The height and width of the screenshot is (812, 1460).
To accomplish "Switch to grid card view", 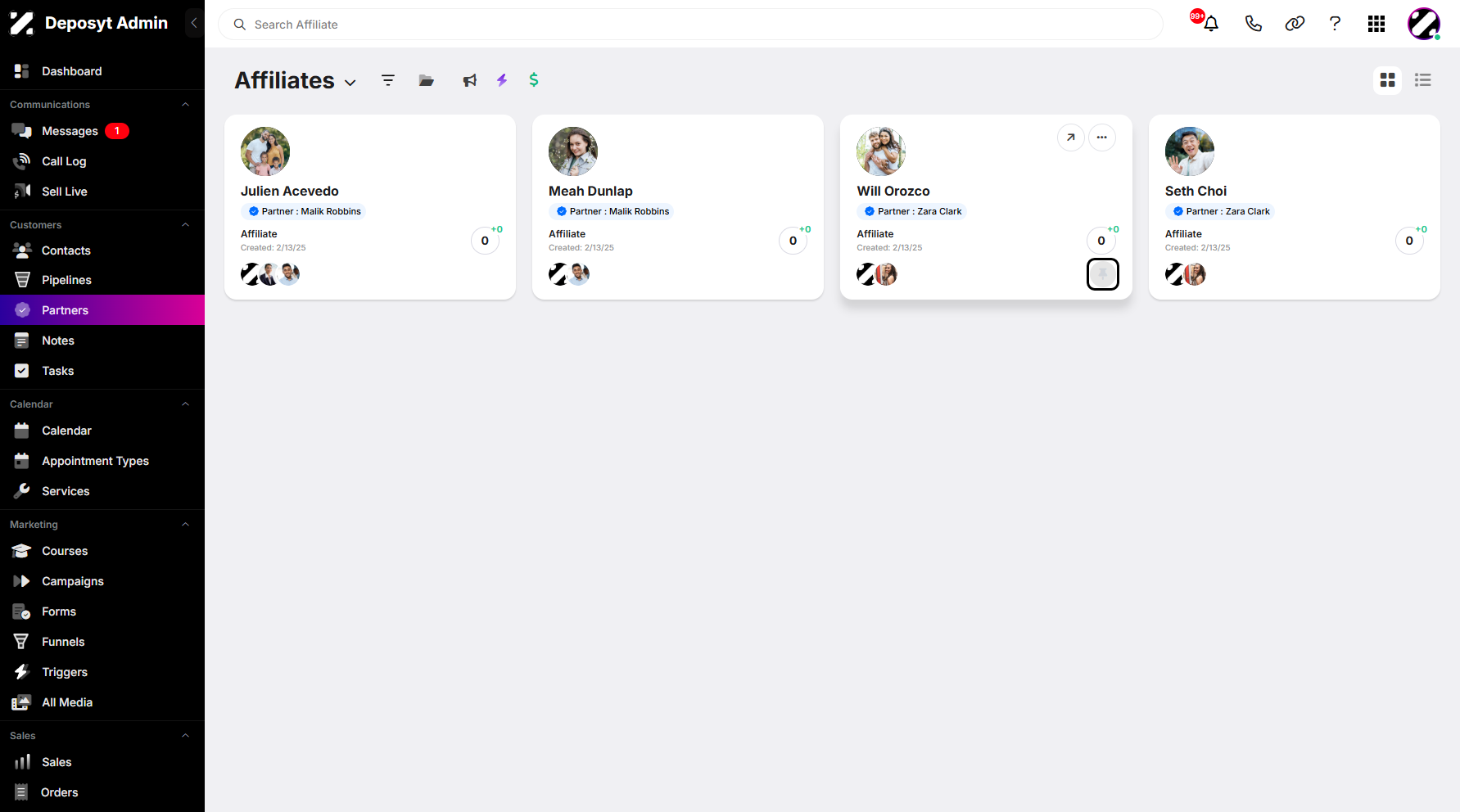I will pos(1388,80).
